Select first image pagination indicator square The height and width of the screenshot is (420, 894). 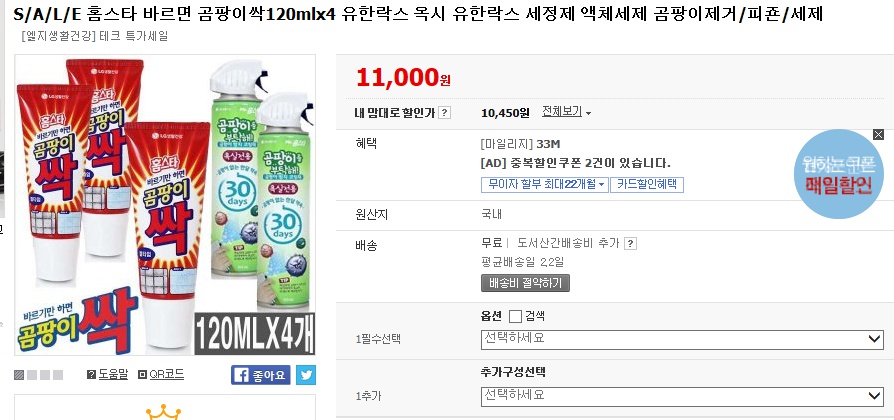point(19,375)
